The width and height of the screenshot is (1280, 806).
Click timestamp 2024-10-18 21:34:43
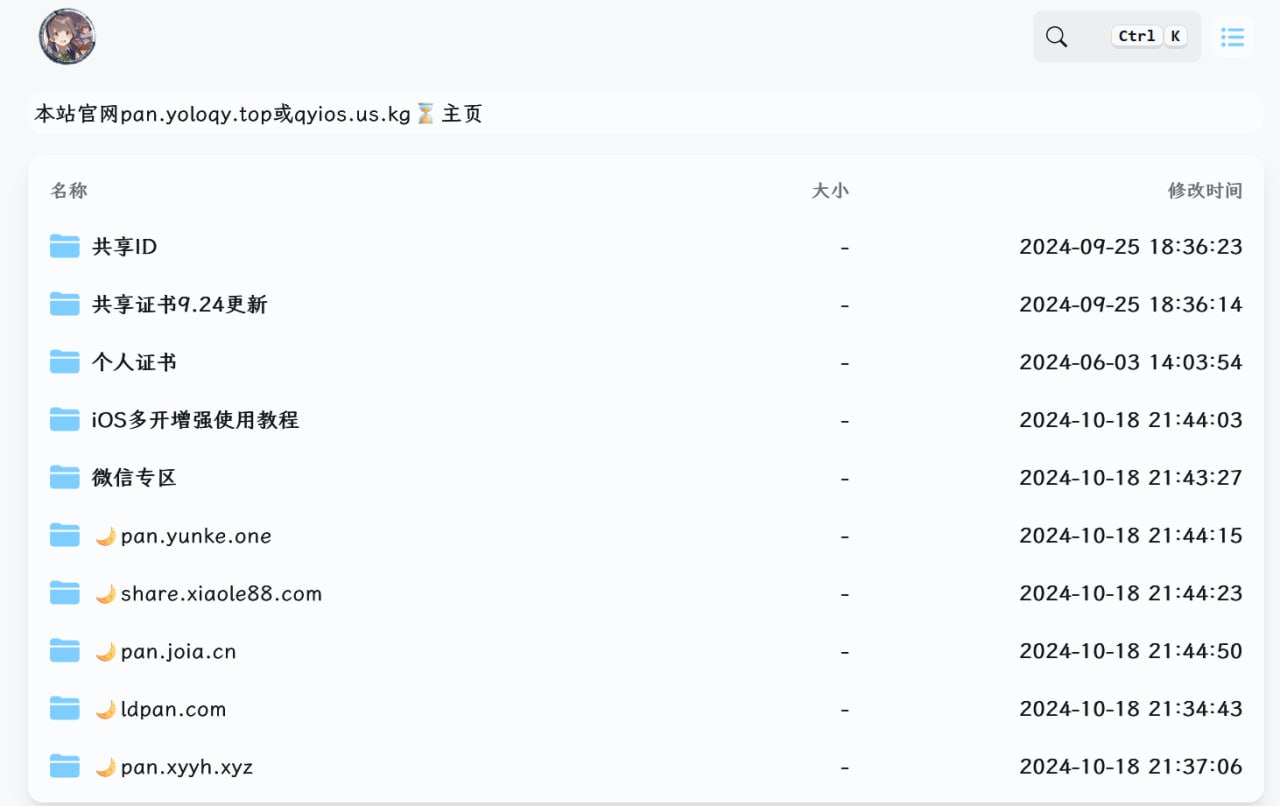(x=1131, y=710)
